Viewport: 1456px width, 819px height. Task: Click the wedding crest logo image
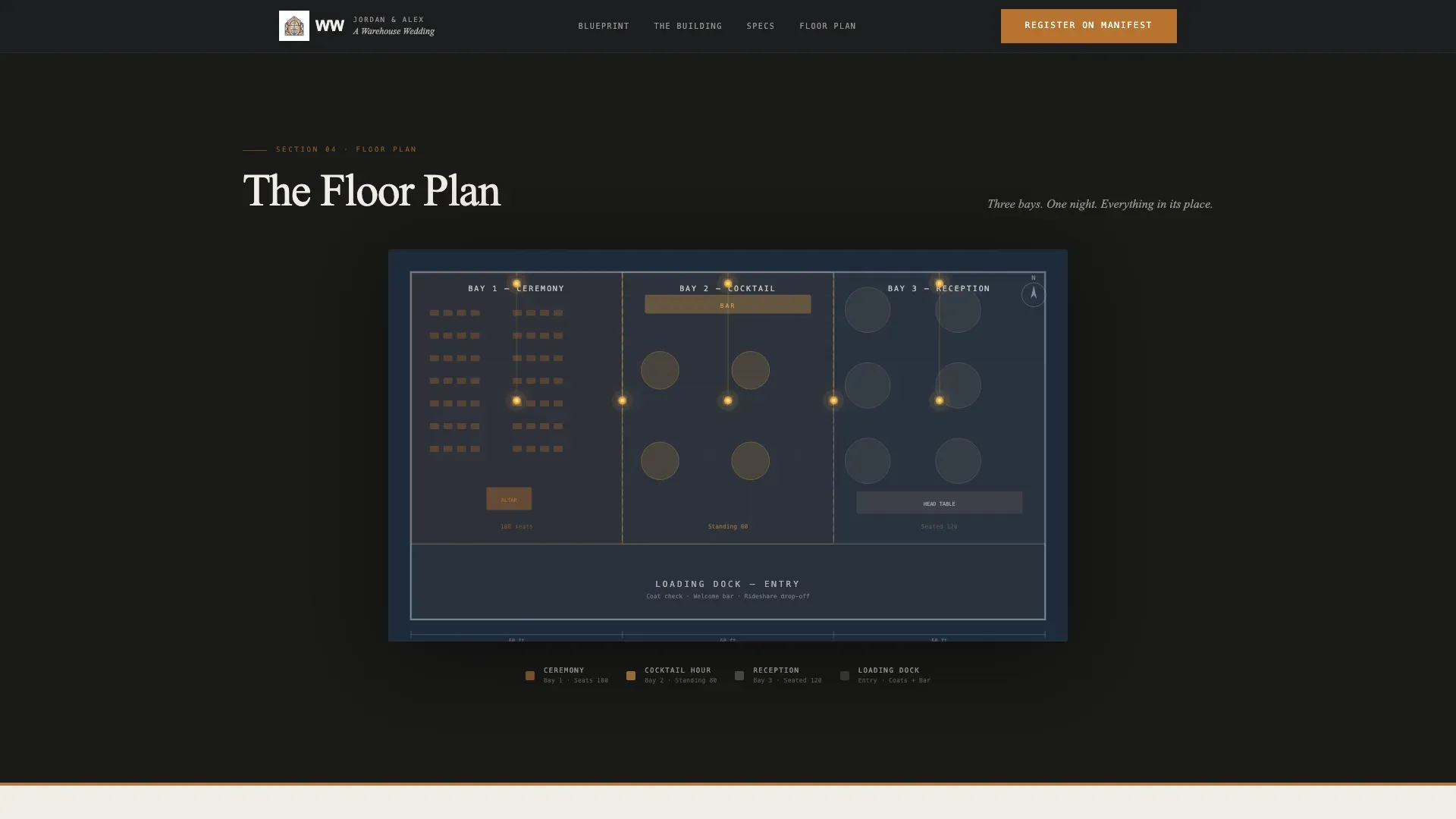coord(293,26)
